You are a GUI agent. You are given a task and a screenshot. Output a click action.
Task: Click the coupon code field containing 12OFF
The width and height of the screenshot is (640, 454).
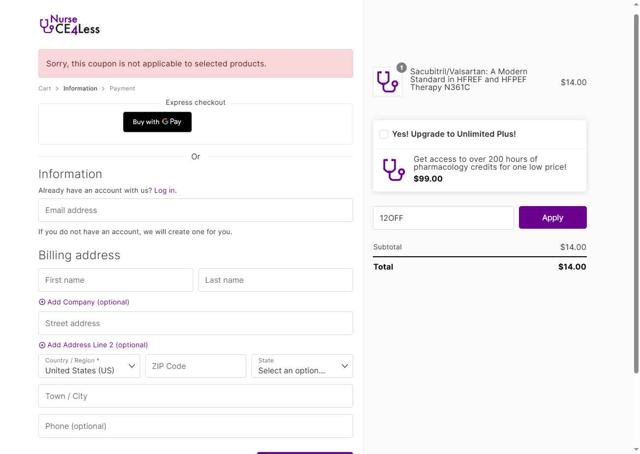click(443, 218)
